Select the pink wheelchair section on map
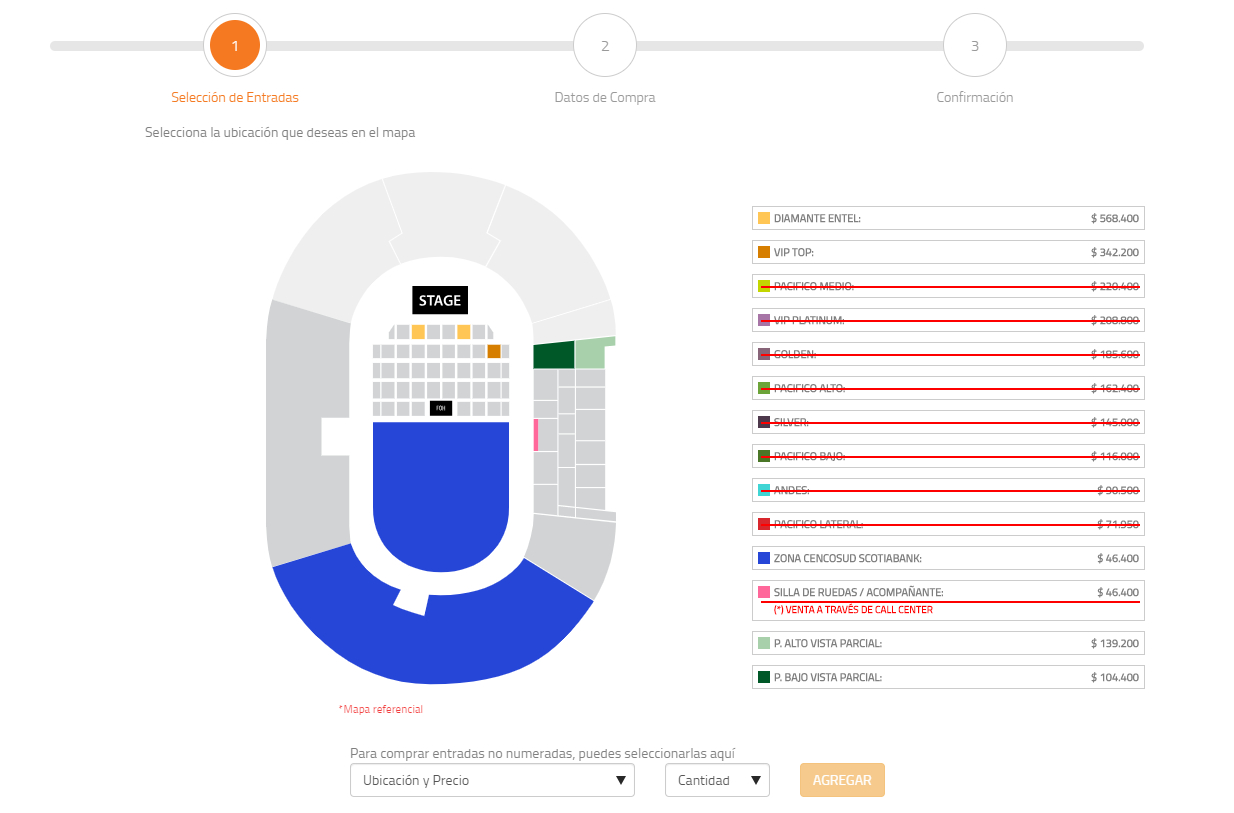The image size is (1234, 813). point(536,435)
